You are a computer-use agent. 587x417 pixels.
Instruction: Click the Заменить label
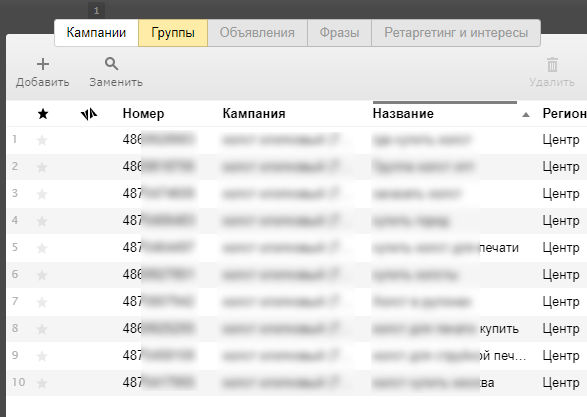[x=116, y=82]
